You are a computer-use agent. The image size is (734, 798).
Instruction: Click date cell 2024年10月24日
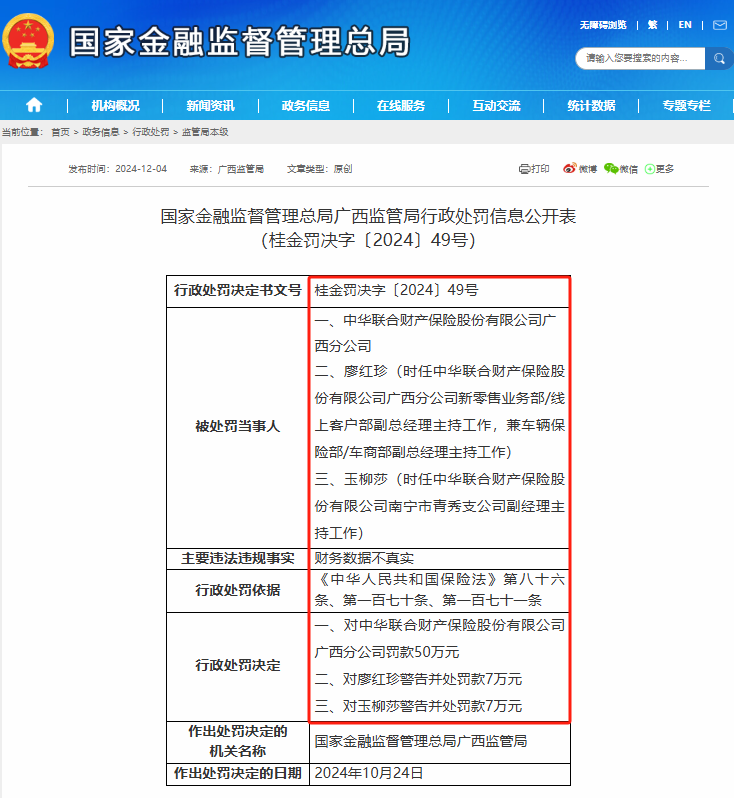[369, 774]
